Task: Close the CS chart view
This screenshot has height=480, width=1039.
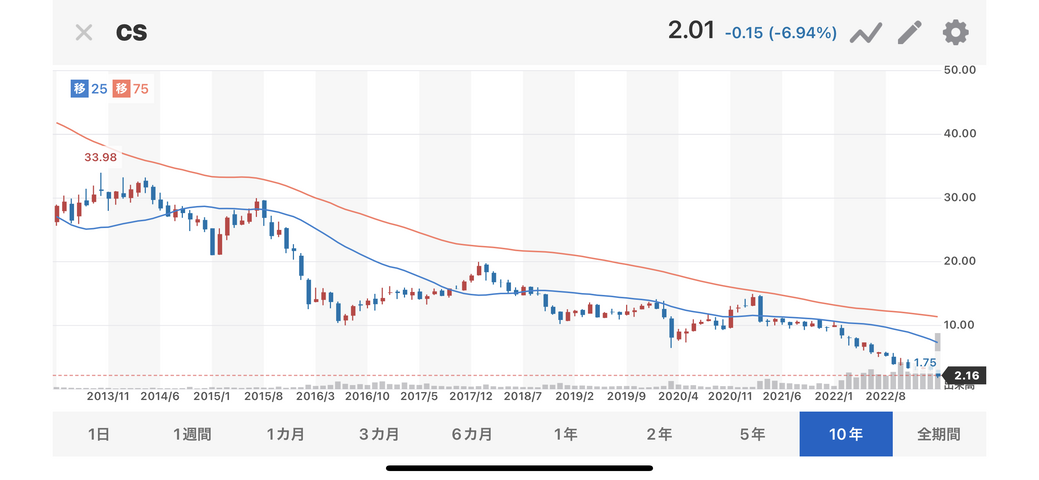Action: (83, 32)
